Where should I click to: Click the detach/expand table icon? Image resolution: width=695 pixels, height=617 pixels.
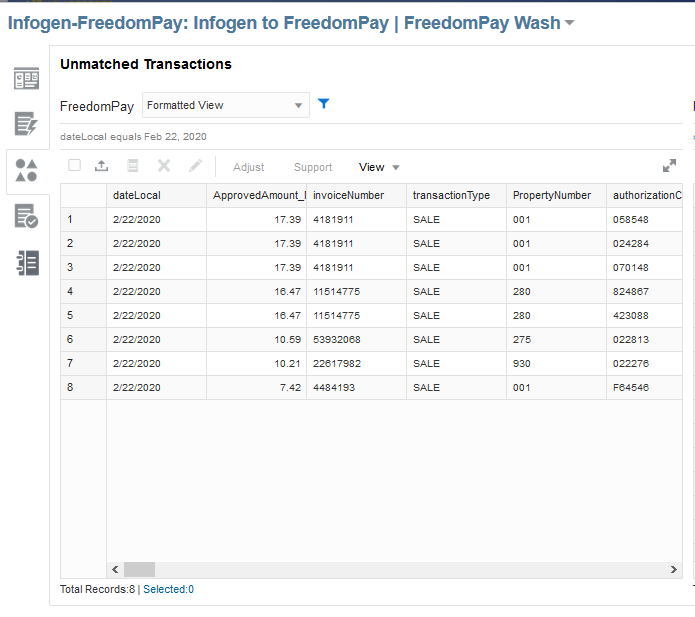(x=669, y=166)
